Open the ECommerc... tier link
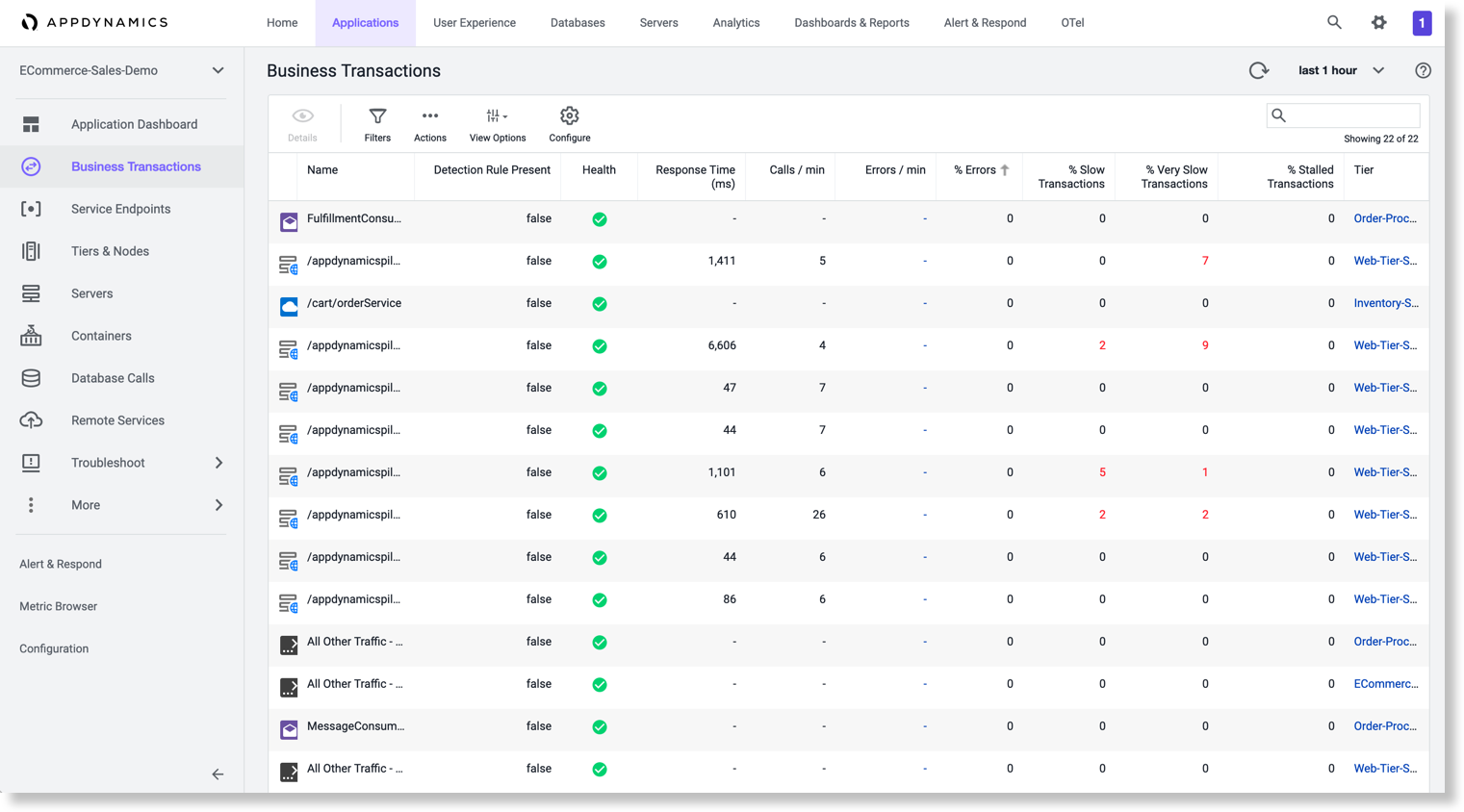The width and height of the screenshot is (1464, 812). click(1386, 684)
